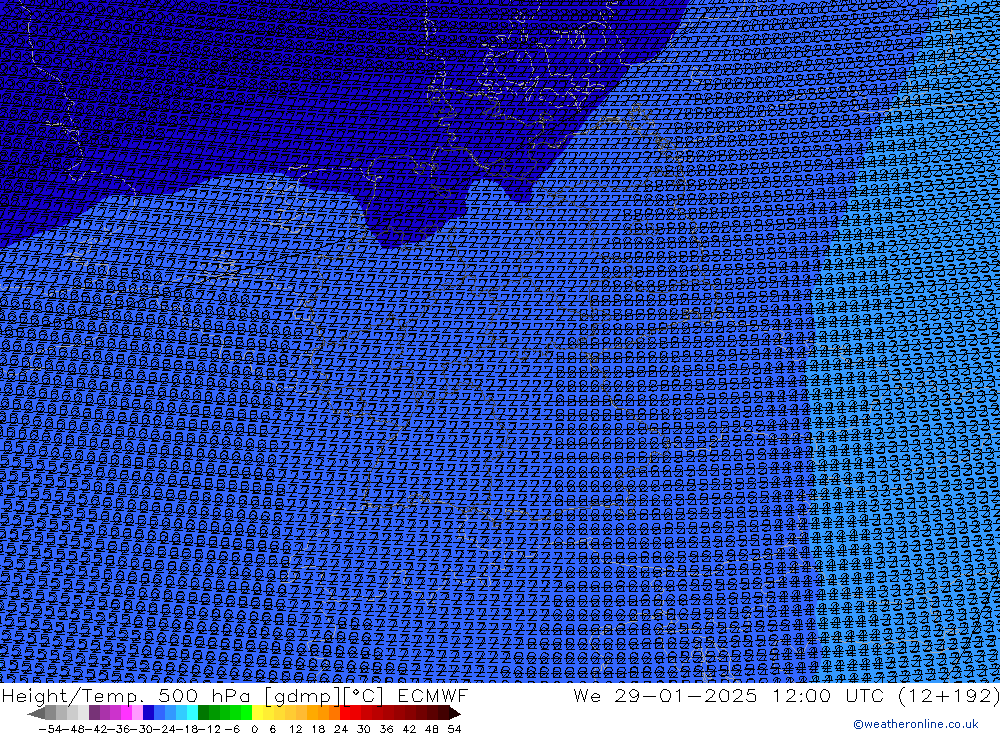The width and height of the screenshot is (1000, 733).
Task: Pick the dark purple -42 legend swatch
Action: pos(94,713)
